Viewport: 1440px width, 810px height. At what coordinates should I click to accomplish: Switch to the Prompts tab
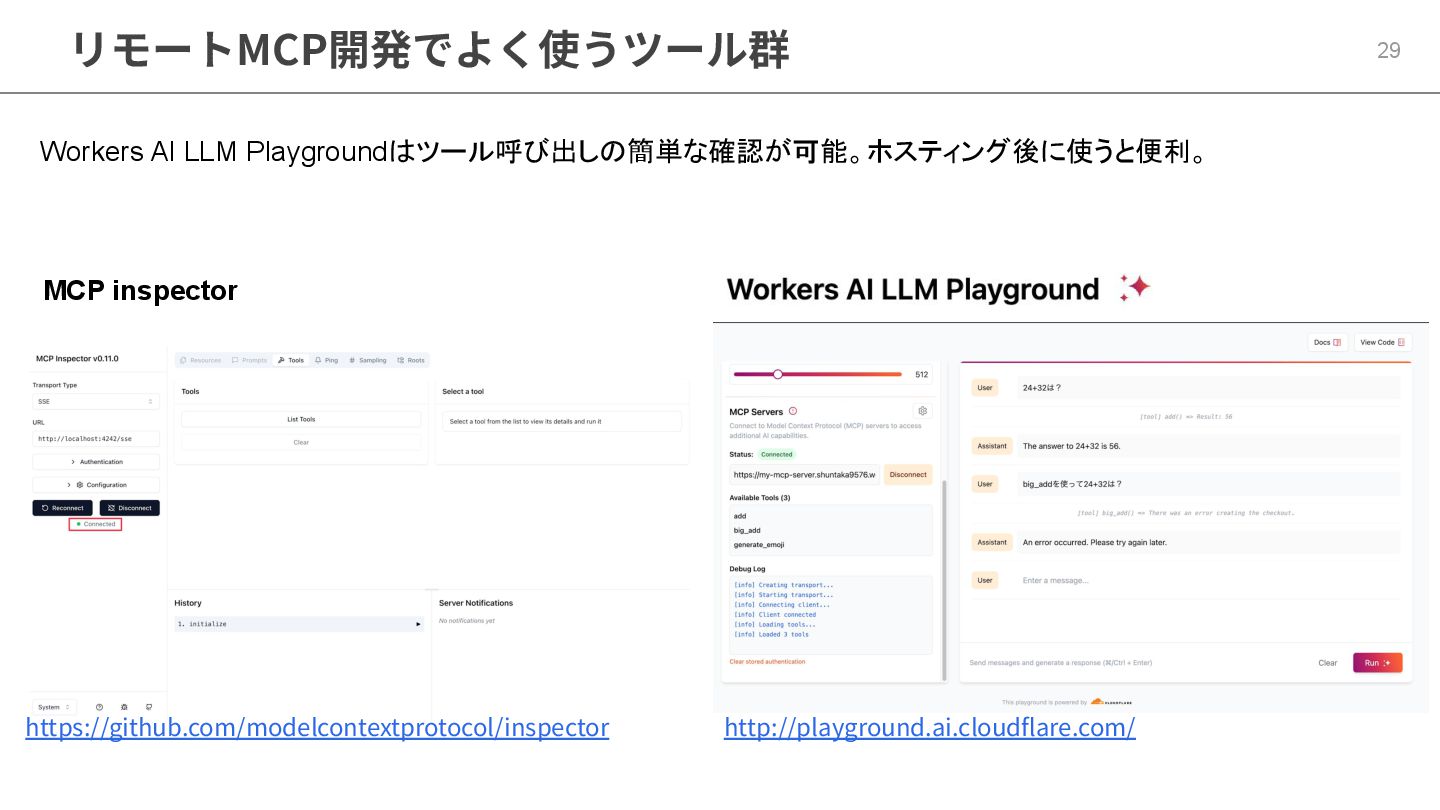pos(249,360)
